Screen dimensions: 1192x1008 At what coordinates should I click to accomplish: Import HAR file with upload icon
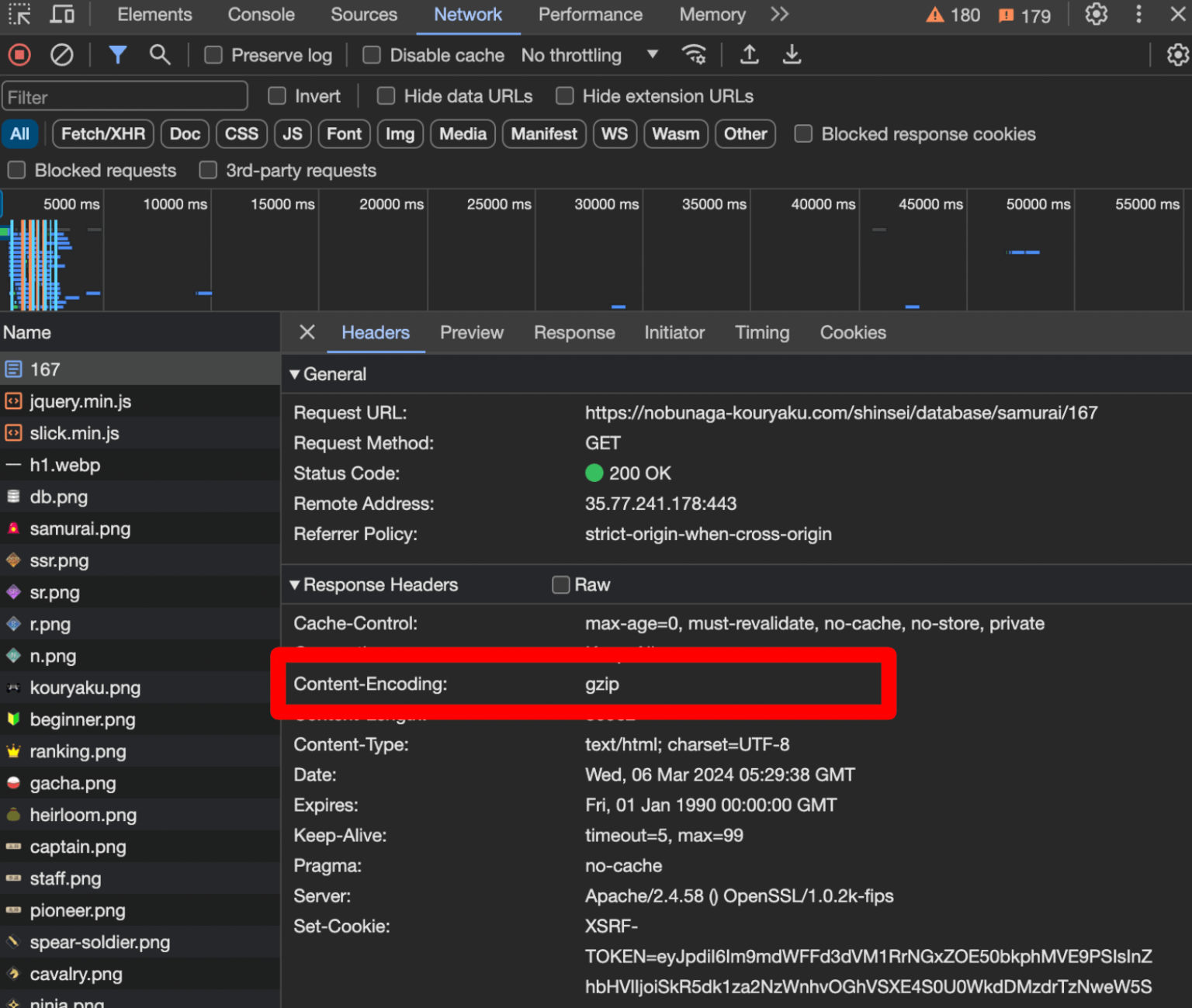pos(749,54)
